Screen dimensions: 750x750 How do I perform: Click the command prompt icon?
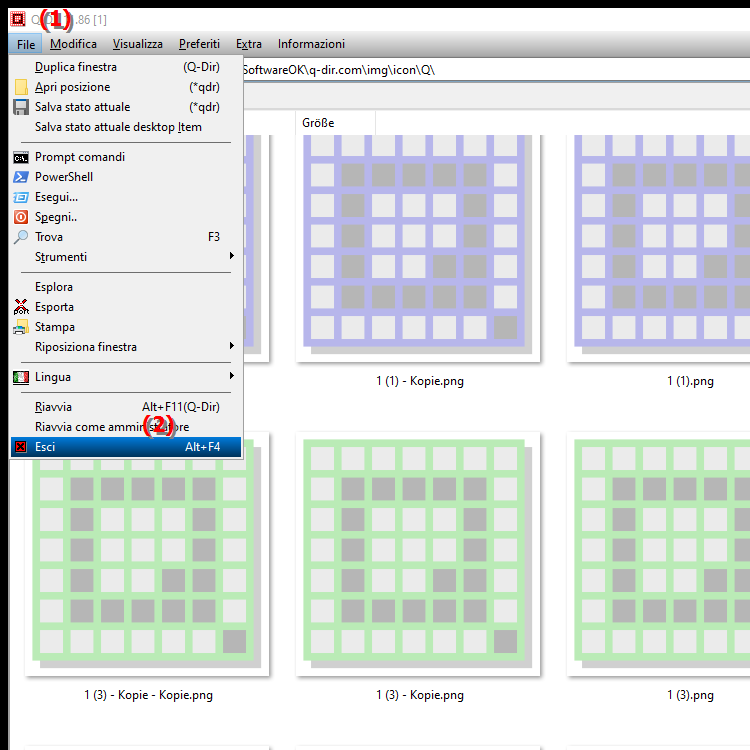pyautogui.click(x=21, y=157)
